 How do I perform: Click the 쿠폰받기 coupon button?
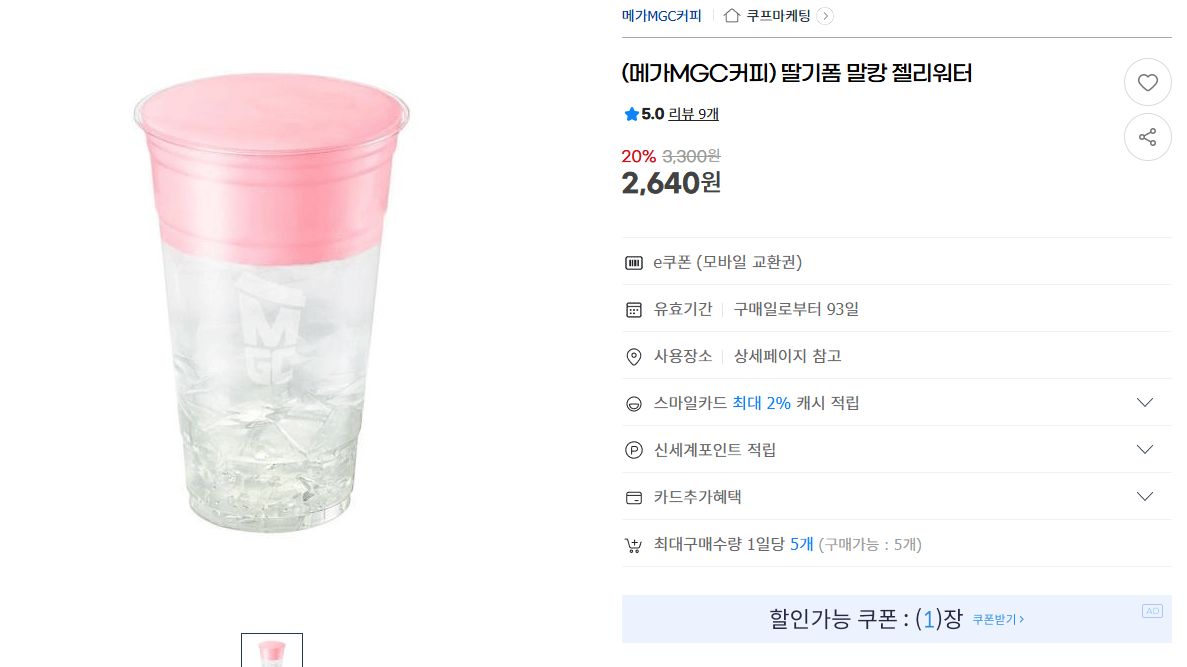click(x=996, y=619)
